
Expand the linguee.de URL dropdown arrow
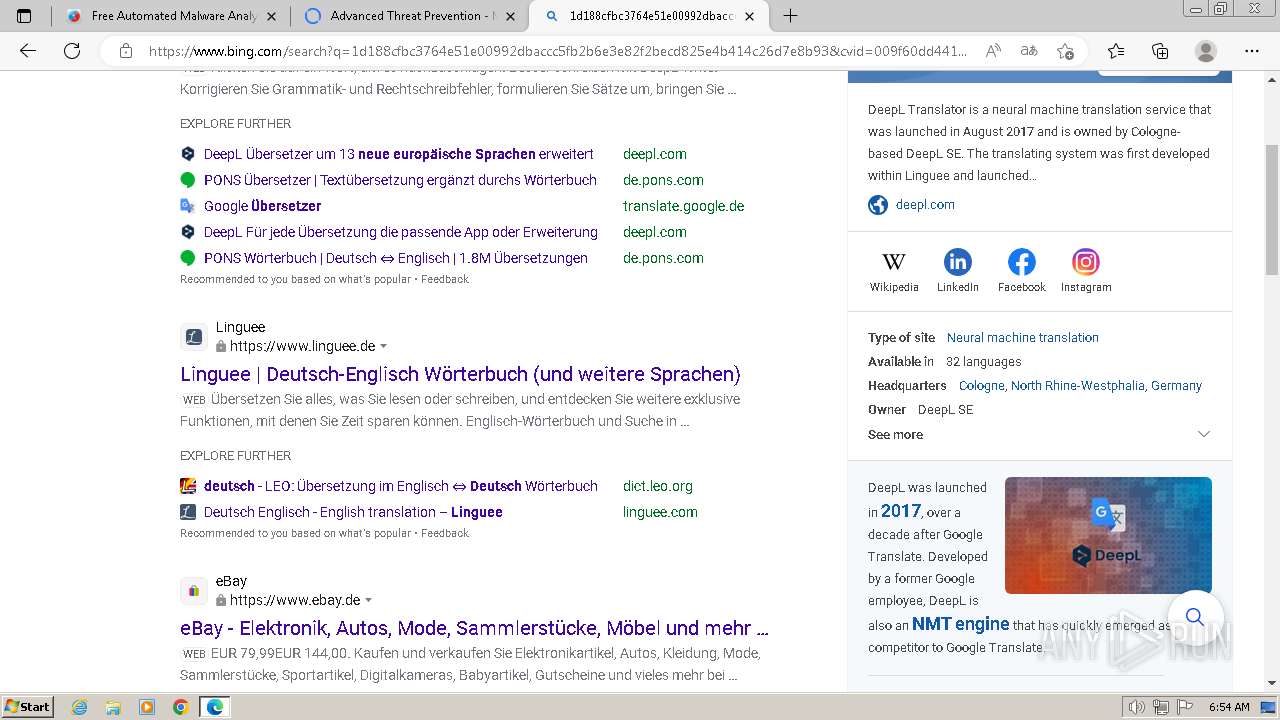pos(383,347)
